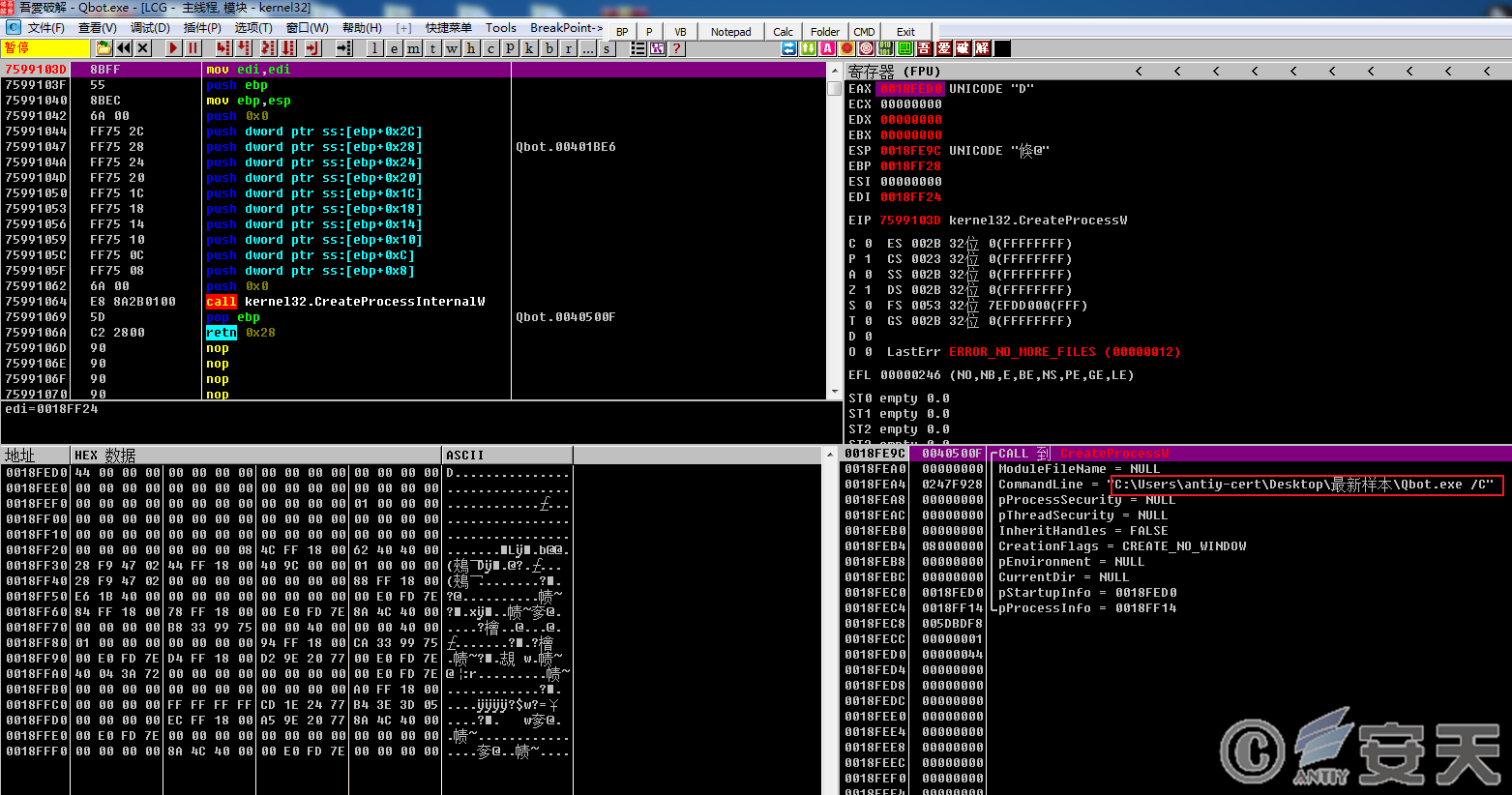Image resolution: width=1512 pixels, height=795 pixels.
Task: Click the disassembly scrollbar up arrow
Action: coord(834,71)
